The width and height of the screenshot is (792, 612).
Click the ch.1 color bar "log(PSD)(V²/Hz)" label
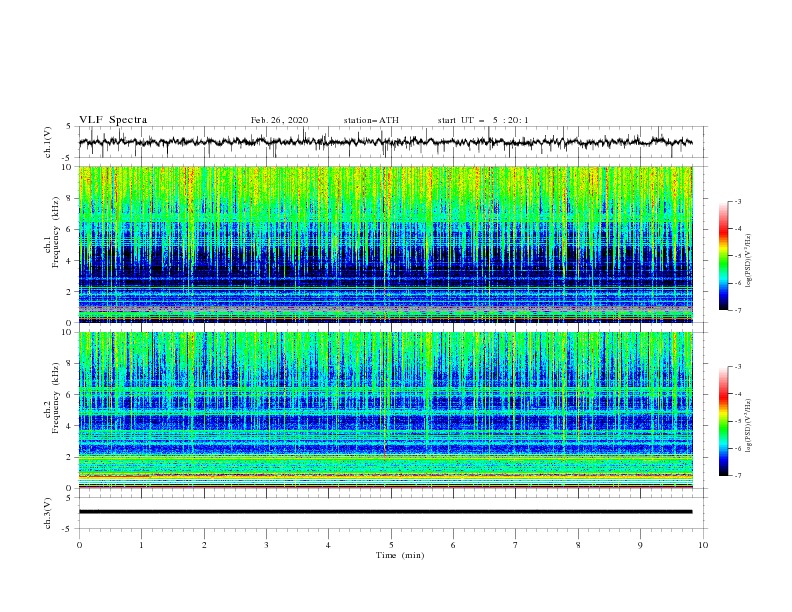(749, 261)
